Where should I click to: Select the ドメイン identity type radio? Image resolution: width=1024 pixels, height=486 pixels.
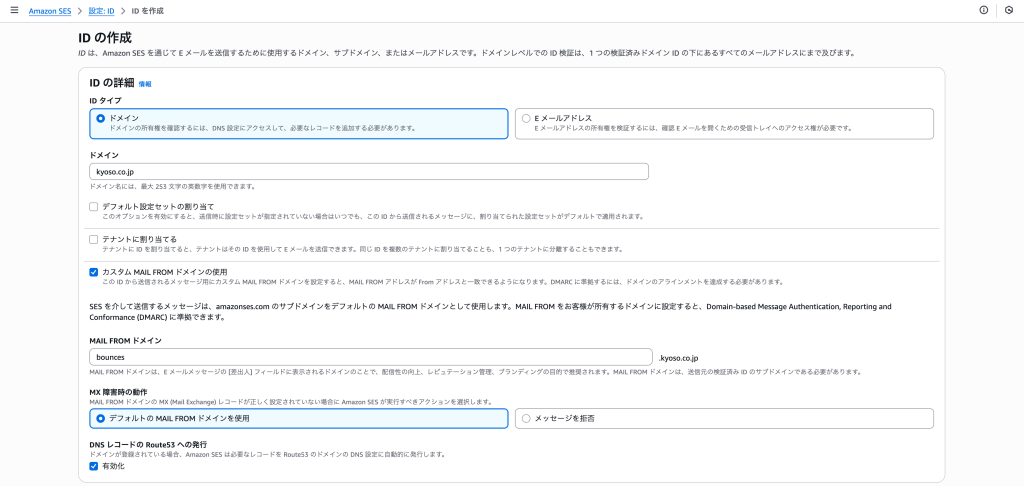point(100,118)
